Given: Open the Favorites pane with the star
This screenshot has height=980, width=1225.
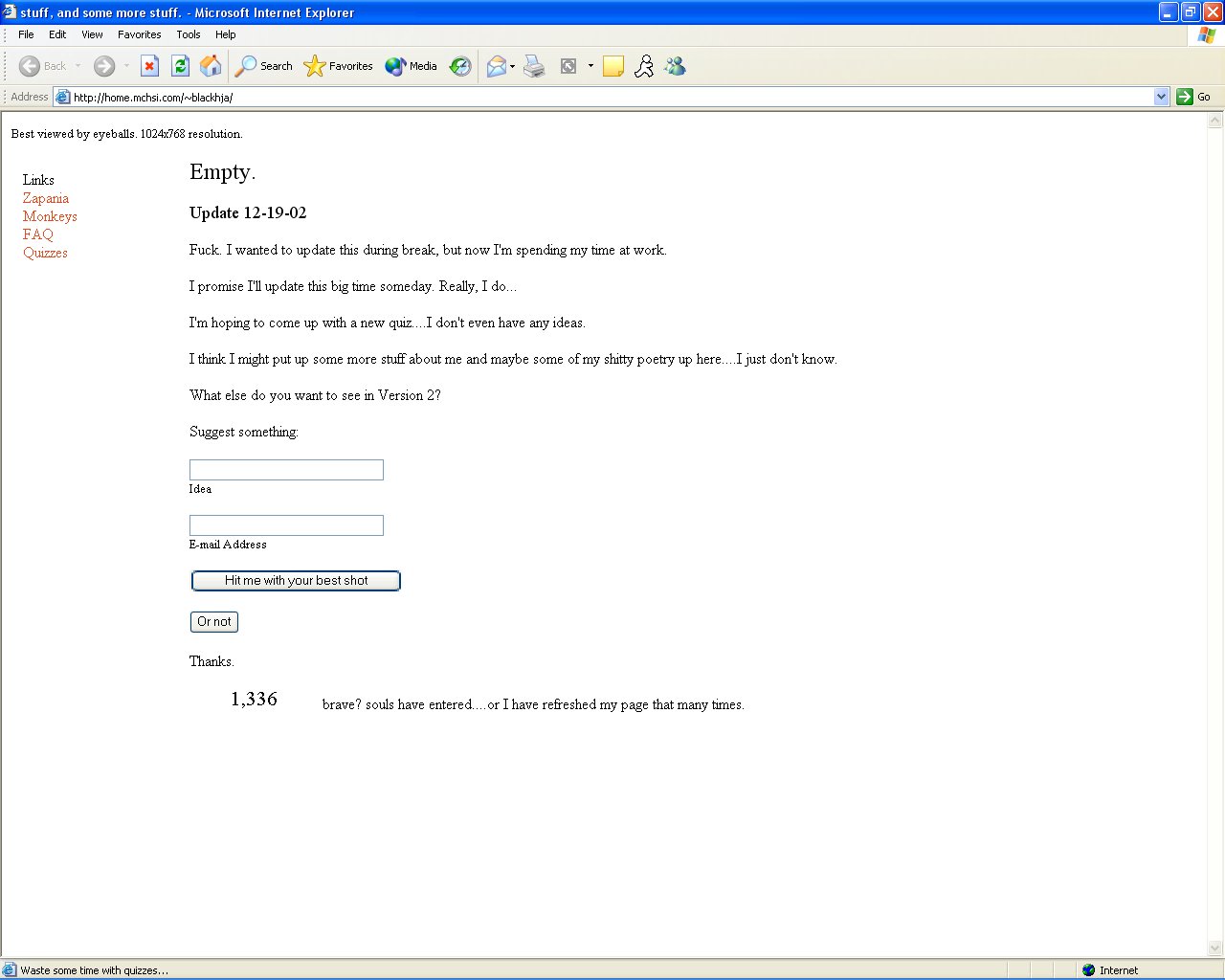Looking at the screenshot, I should tap(339, 66).
